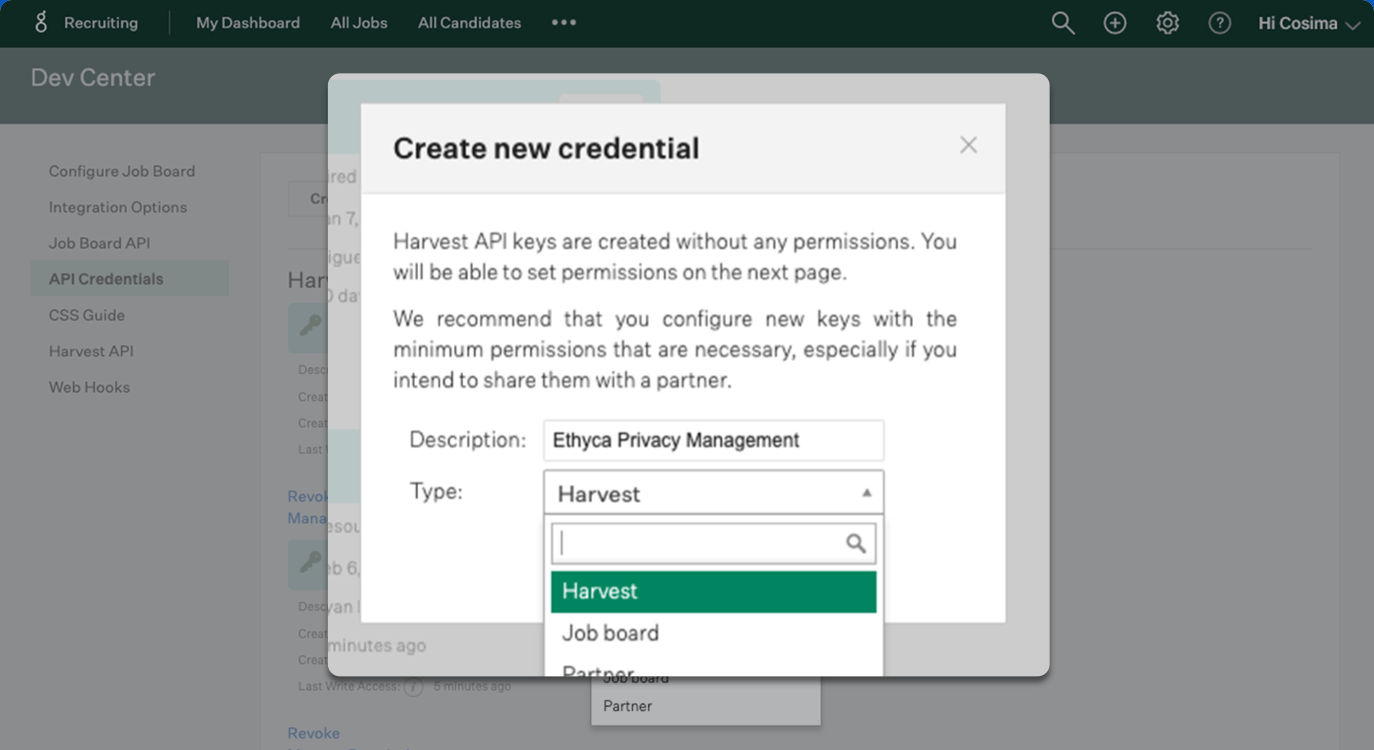
Task: Click the dropdown search box
Action: click(714, 543)
